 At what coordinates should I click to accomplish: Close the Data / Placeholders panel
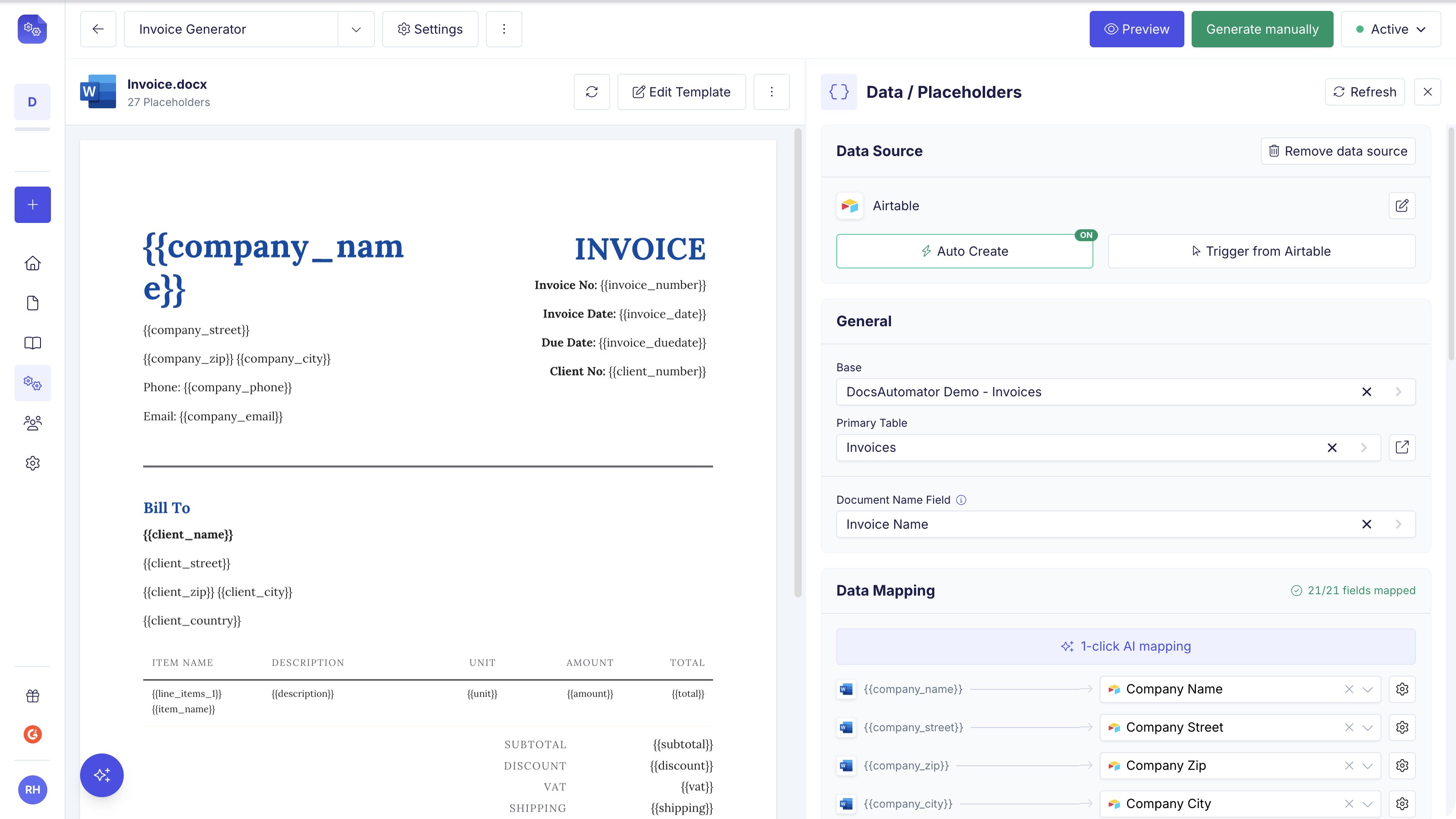pos(1427,91)
